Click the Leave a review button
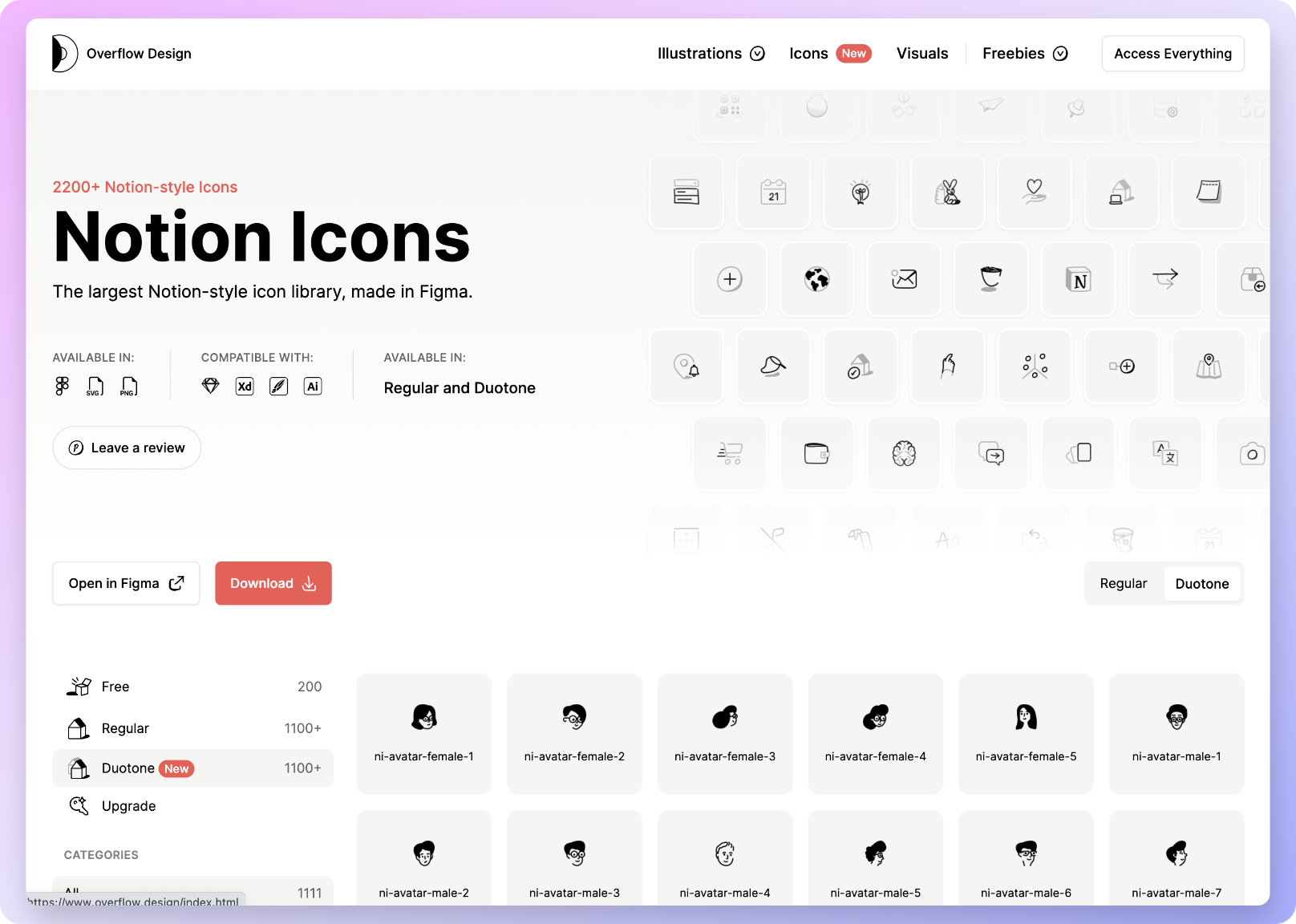This screenshot has height=924, width=1296. (127, 448)
